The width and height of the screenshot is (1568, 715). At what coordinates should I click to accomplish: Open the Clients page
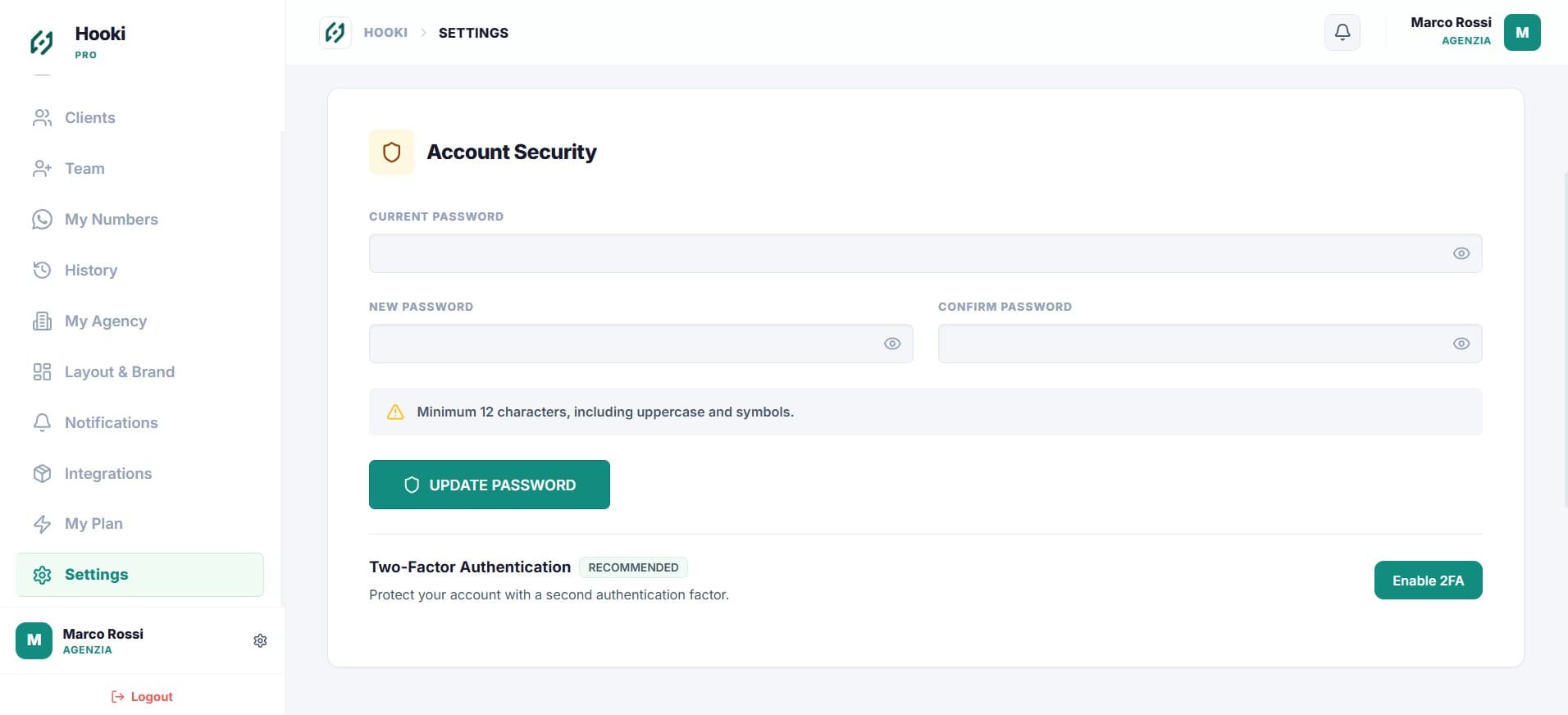tap(139, 118)
